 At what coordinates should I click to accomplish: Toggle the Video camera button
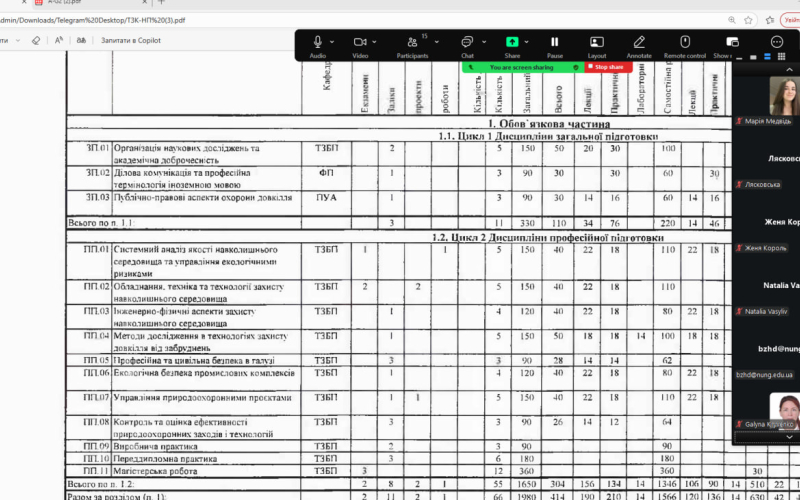tap(359, 42)
